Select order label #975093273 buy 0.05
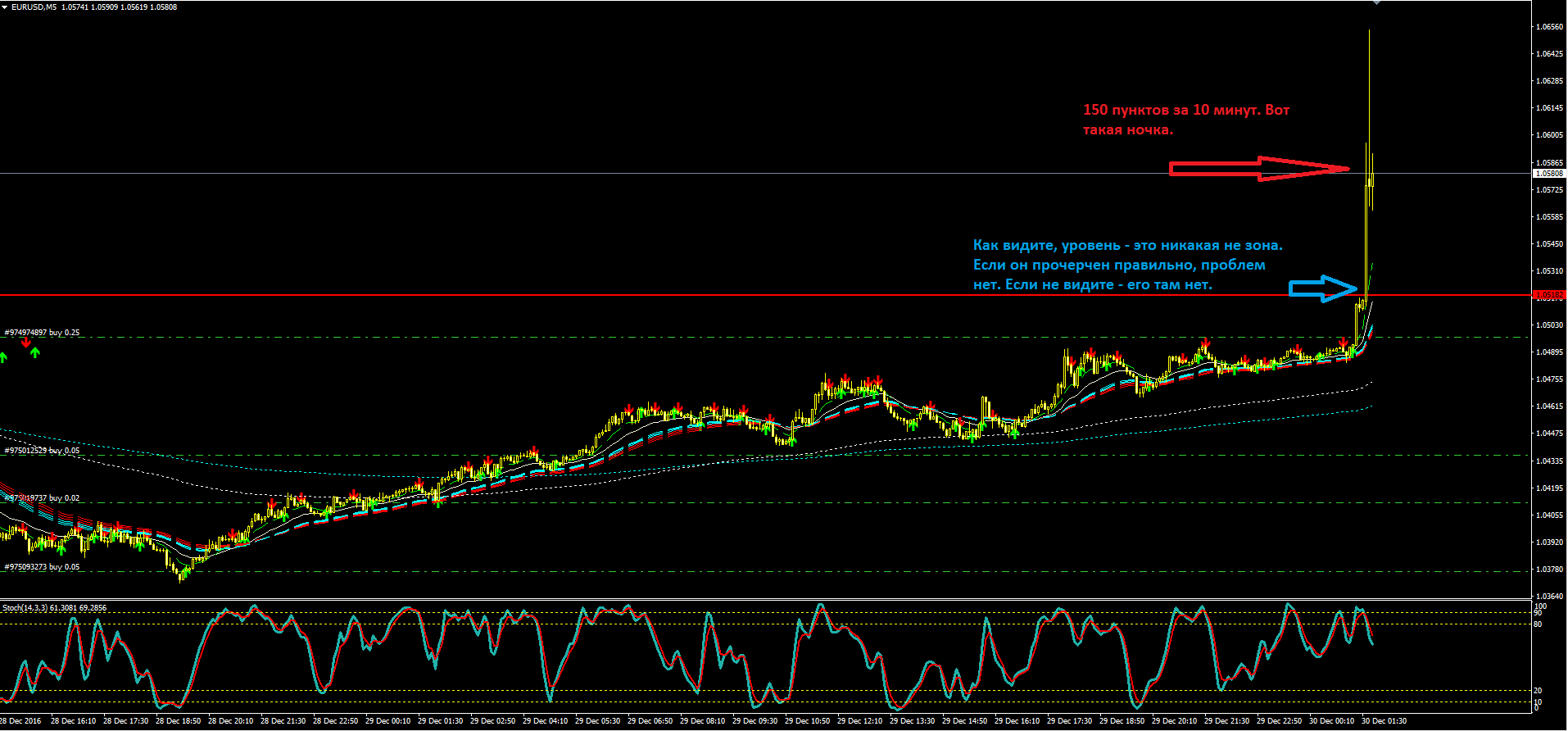 point(42,567)
